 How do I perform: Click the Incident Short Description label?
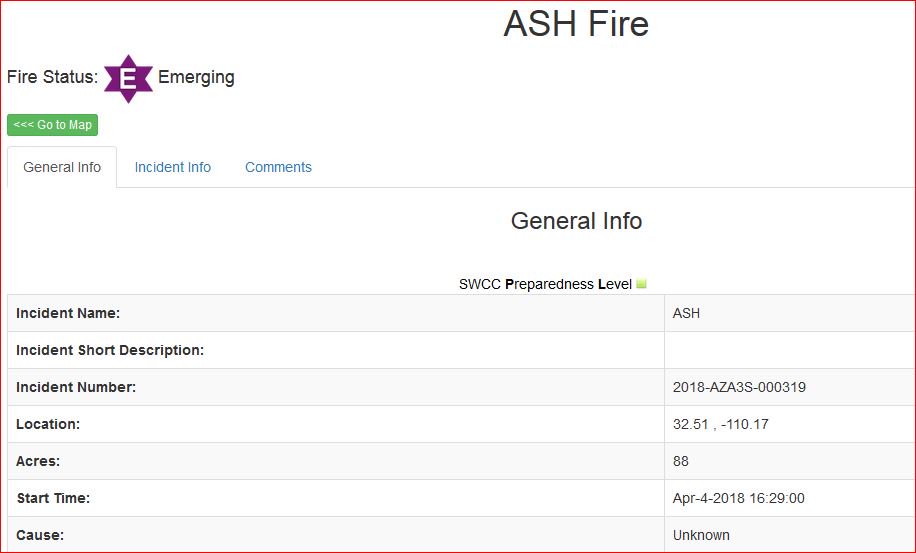110,350
